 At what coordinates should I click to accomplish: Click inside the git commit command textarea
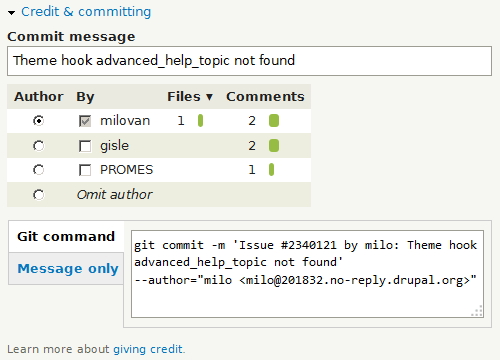(307, 274)
